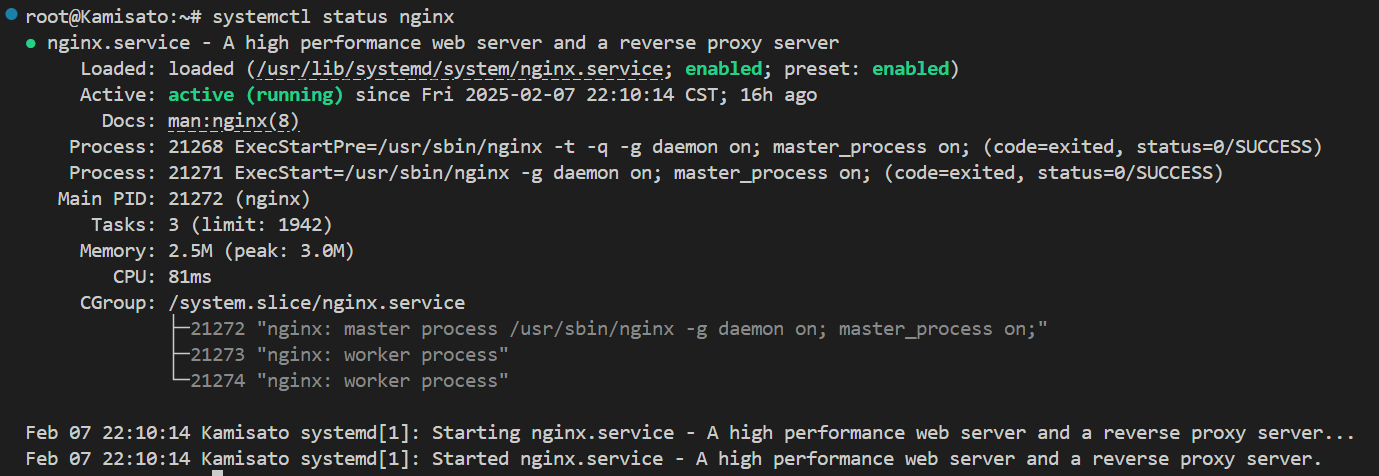Click the 'Starting nginx.service' log line
Image resolution: width=1379 pixels, height=476 pixels.
coord(690,433)
